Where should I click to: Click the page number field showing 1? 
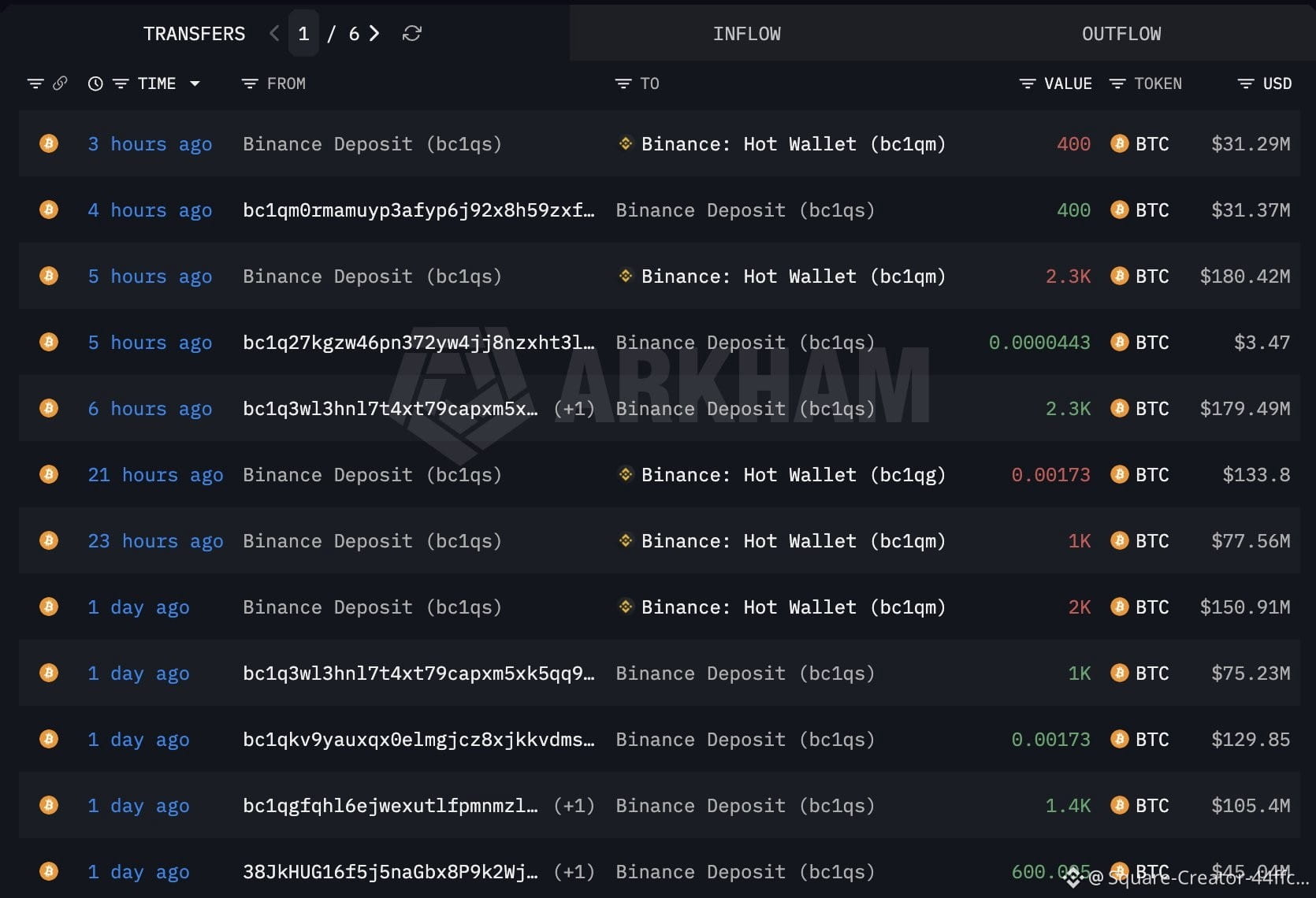(x=303, y=33)
